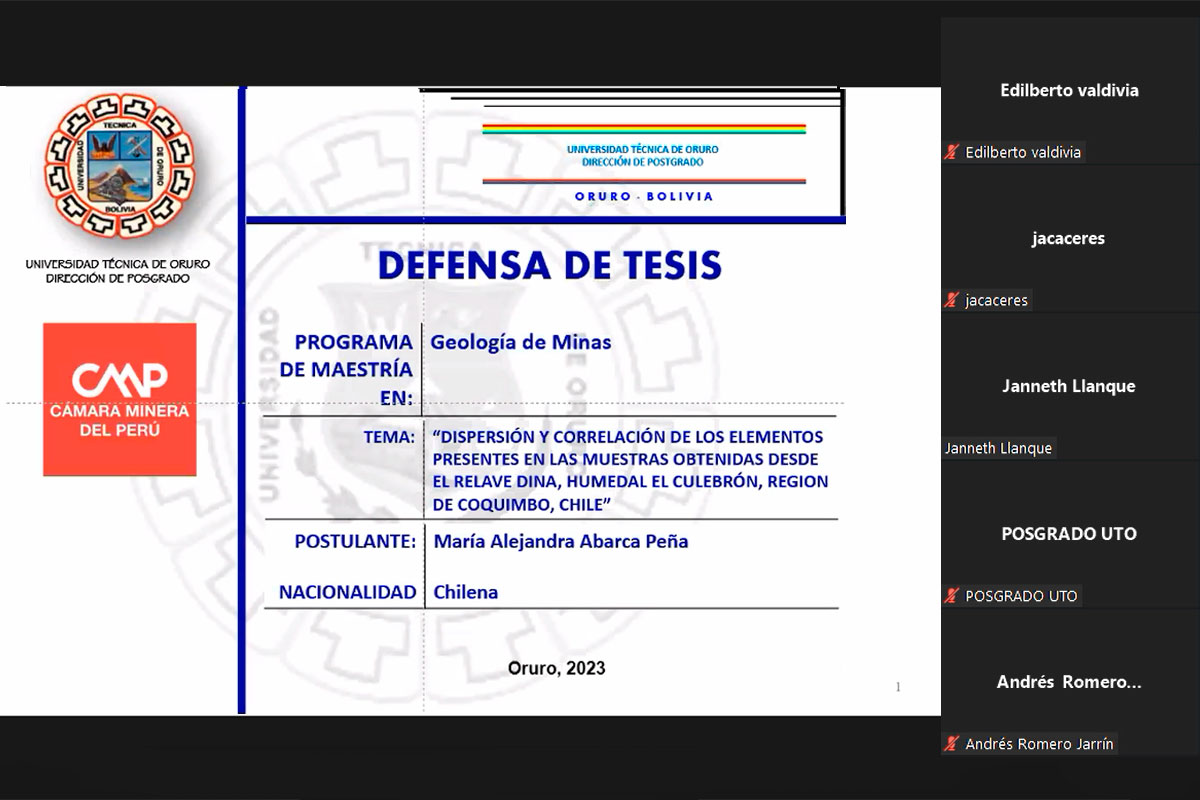
Task: Select the POSGRADO UTO video tile
Action: (x=1070, y=540)
